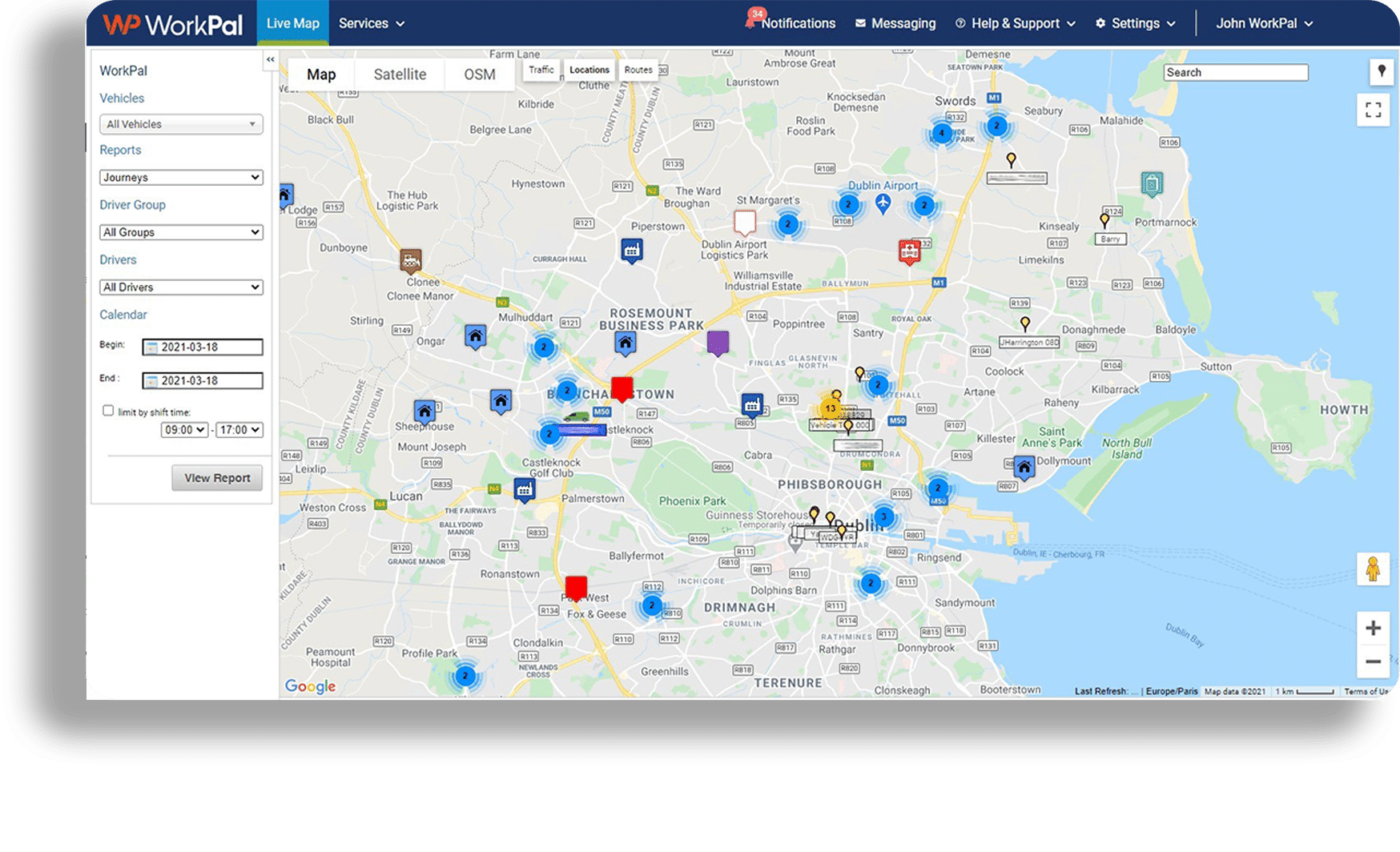This screenshot has width=1400, height=852.
Task: Enable limit by shift time checkbox
Action: tap(108, 411)
